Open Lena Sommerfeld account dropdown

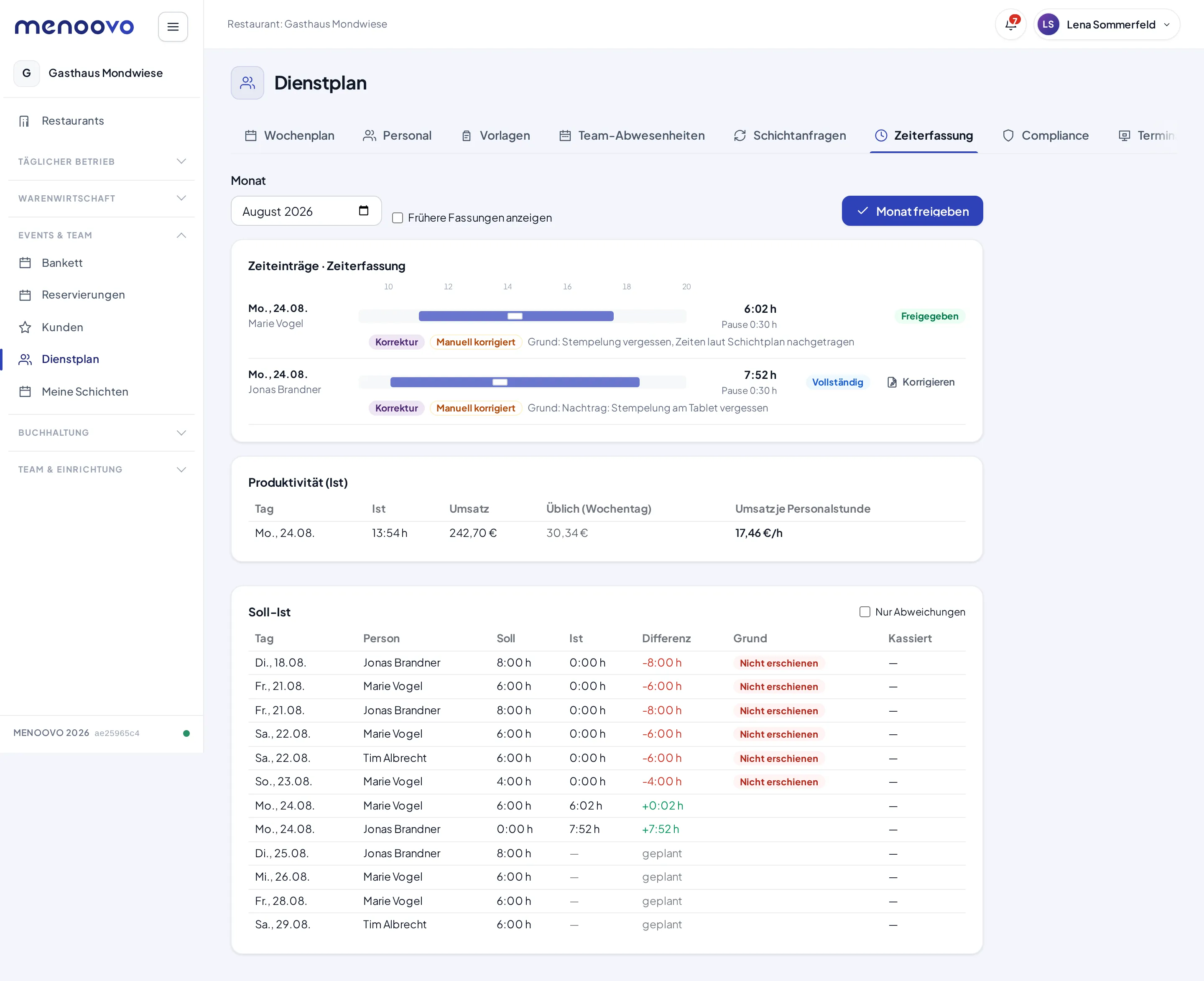(x=1106, y=24)
